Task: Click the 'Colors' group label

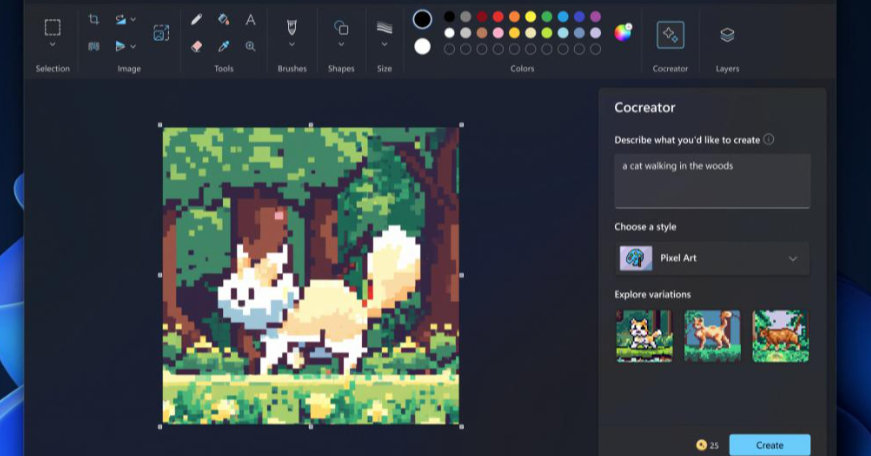Action: click(x=522, y=68)
